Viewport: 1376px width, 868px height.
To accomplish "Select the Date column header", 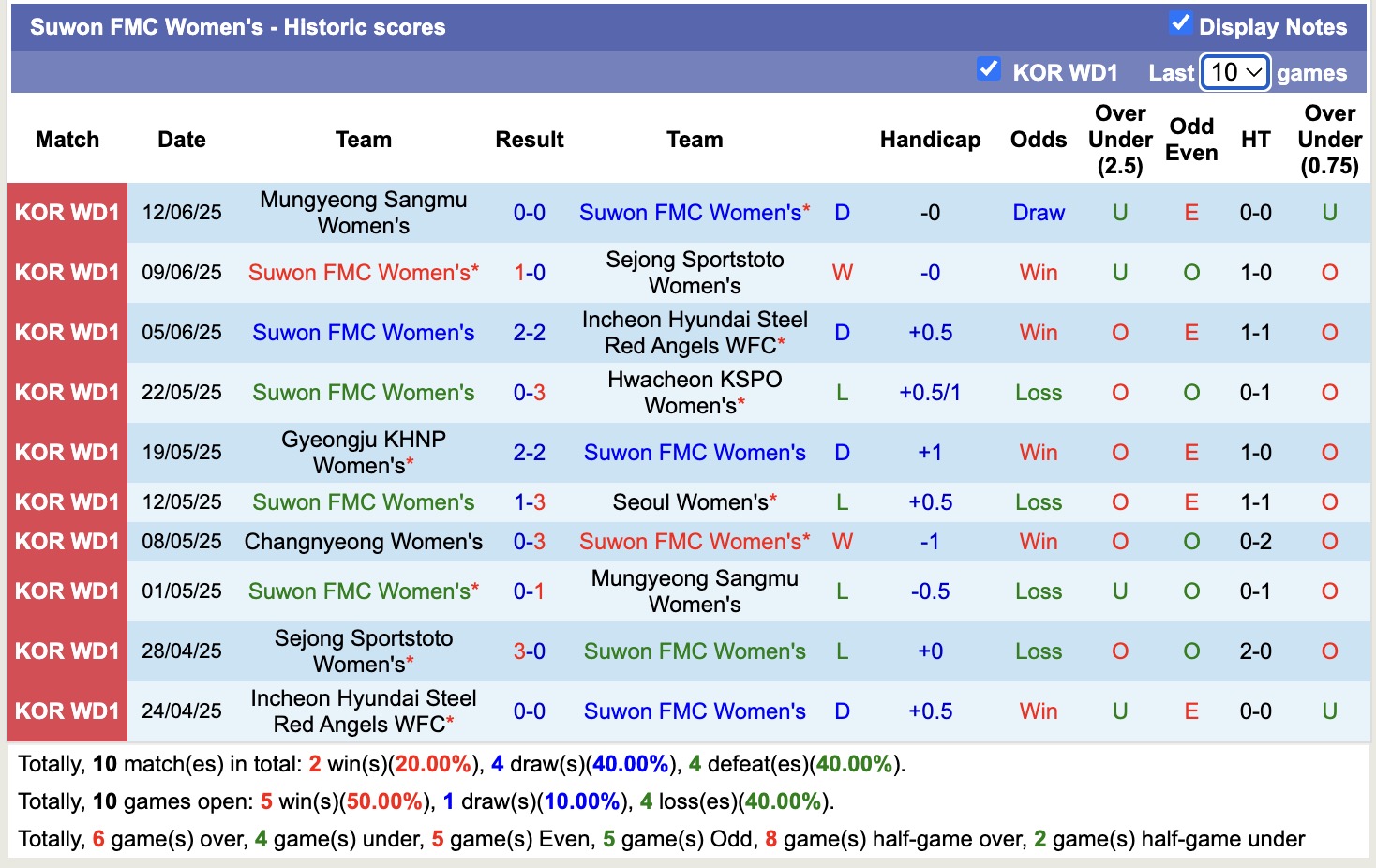I will click(180, 139).
